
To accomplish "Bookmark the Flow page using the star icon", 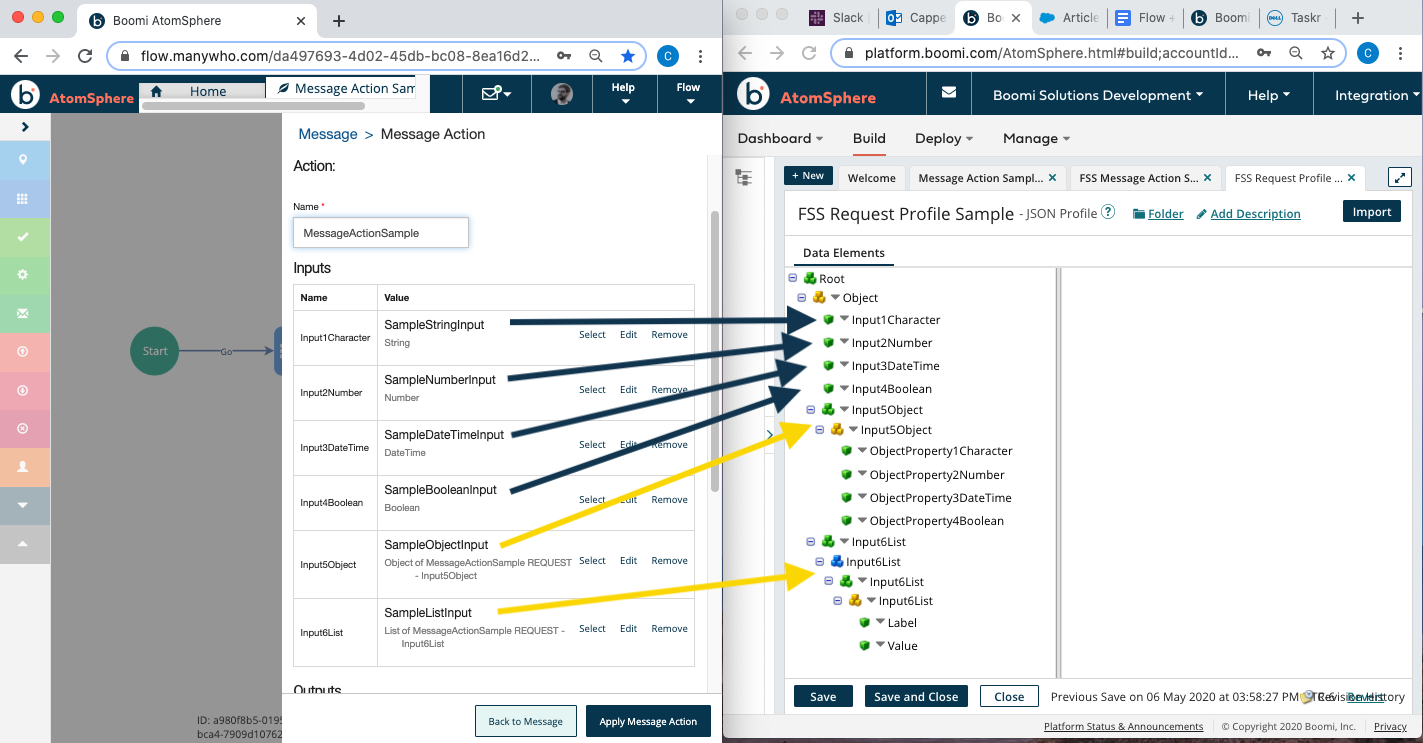I will coord(627,56).
